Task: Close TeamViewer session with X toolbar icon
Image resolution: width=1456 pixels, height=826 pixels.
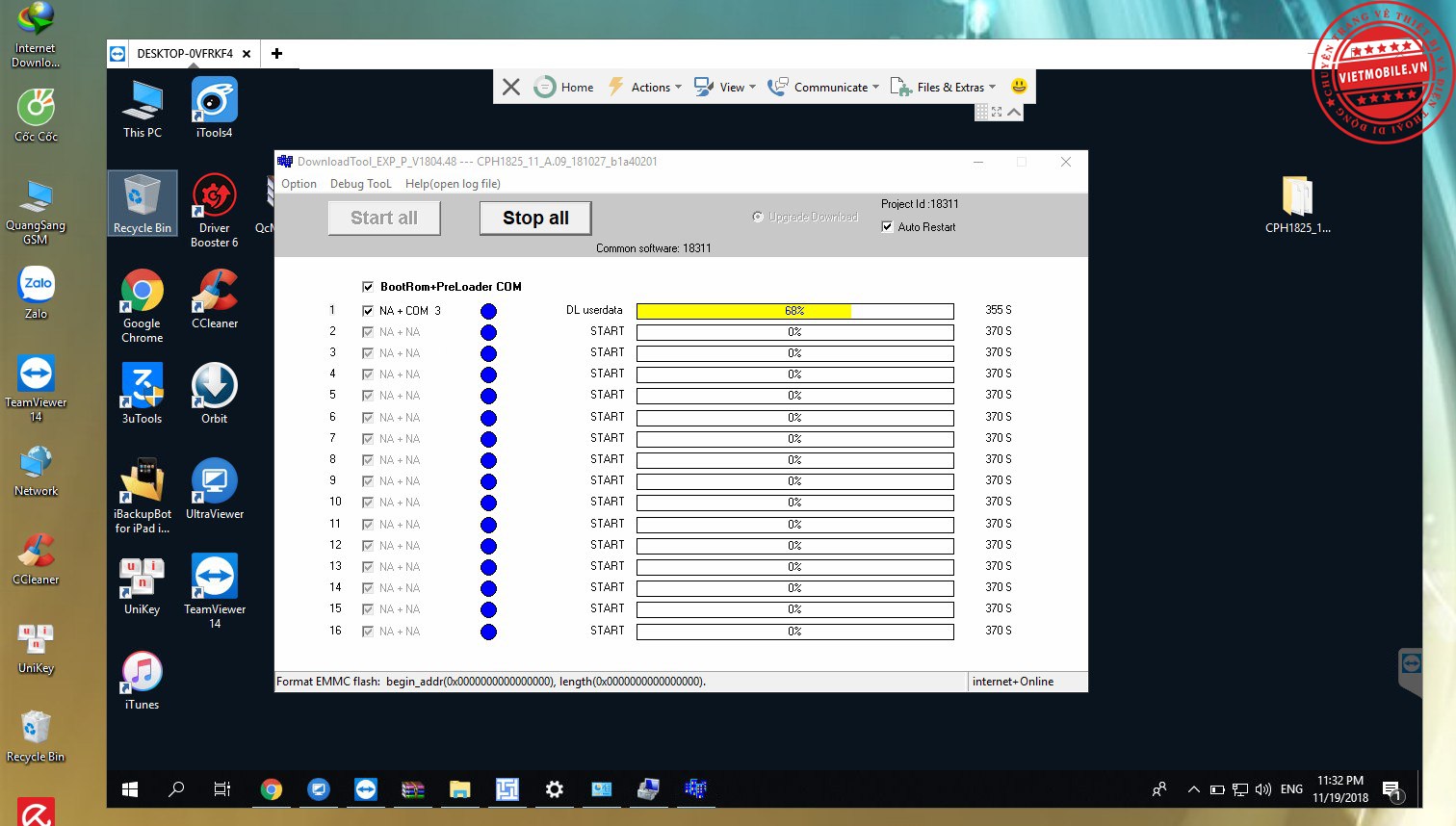Action: tap(511, 87)
